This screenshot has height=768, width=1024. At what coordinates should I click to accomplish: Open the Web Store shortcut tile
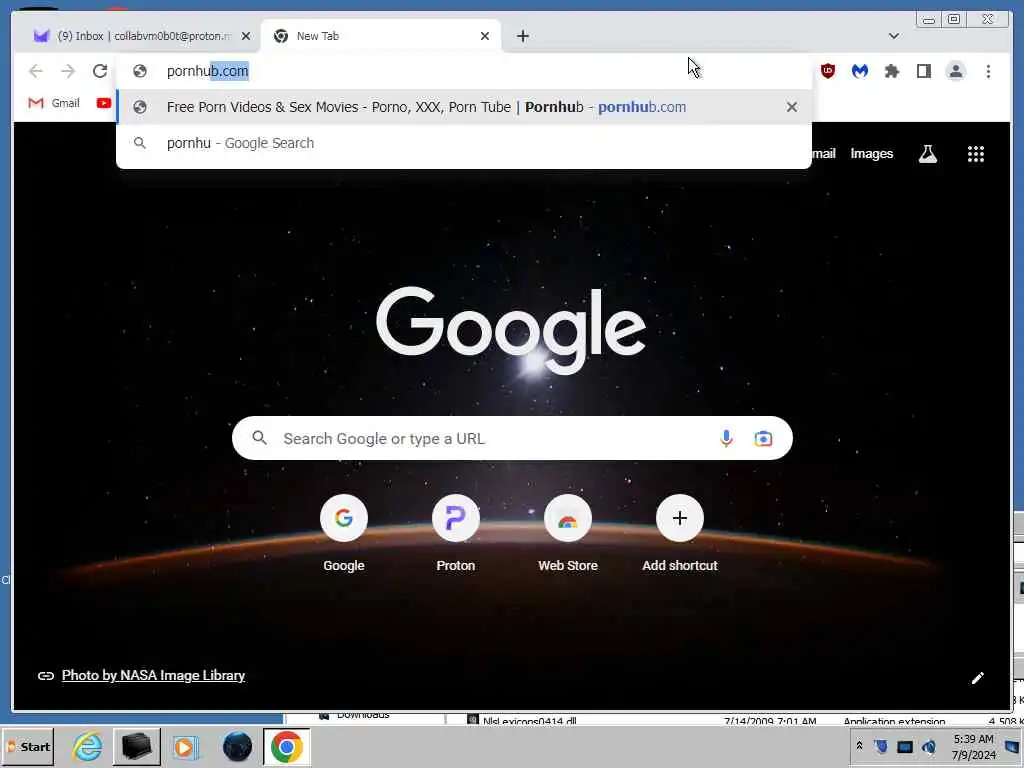click(x=568, y=532)
